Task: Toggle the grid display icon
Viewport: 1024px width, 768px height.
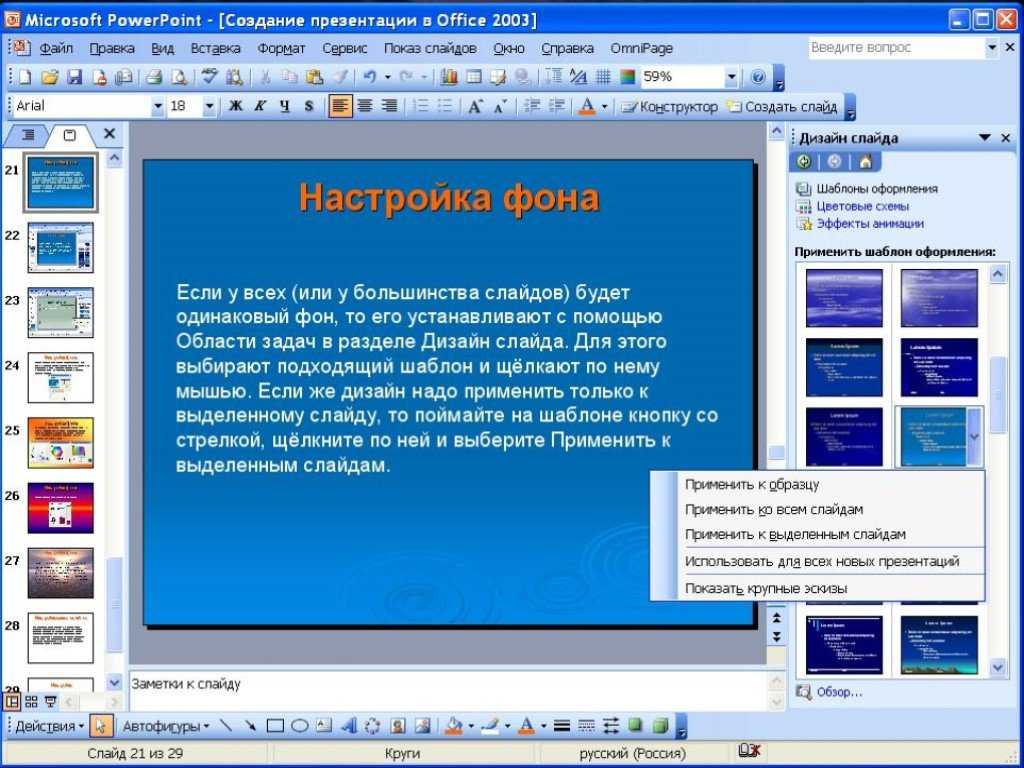Action: [x=603, y=78]
